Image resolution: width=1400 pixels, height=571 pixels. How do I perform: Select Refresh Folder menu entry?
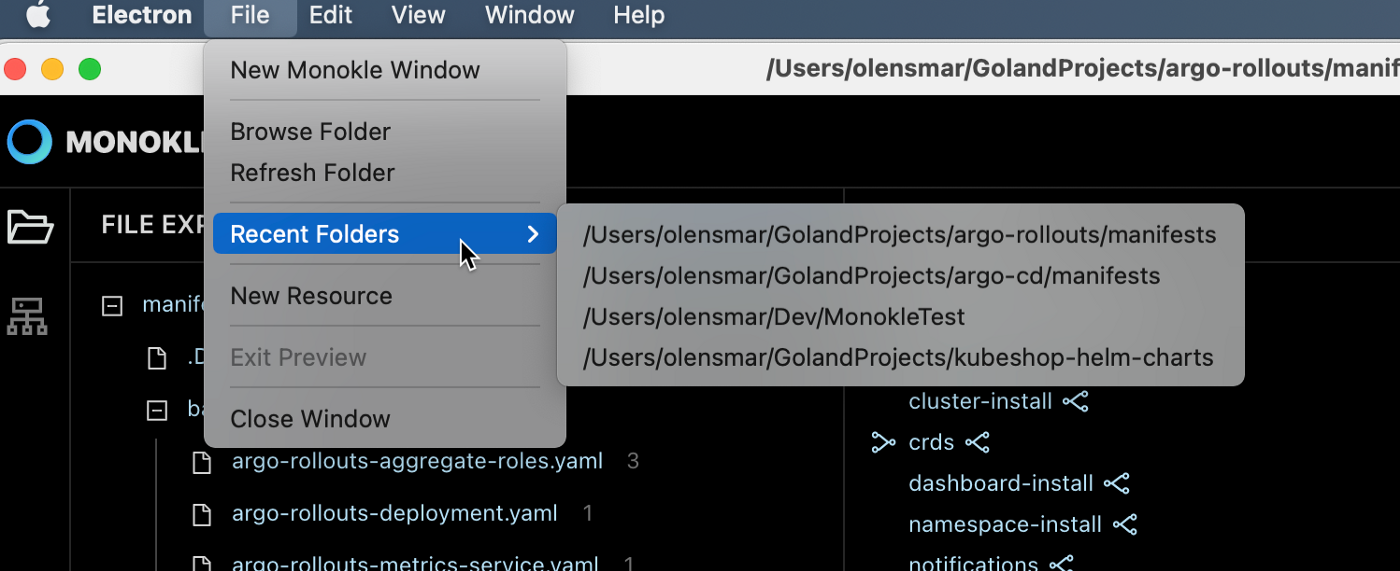click(x=385, y=173)
